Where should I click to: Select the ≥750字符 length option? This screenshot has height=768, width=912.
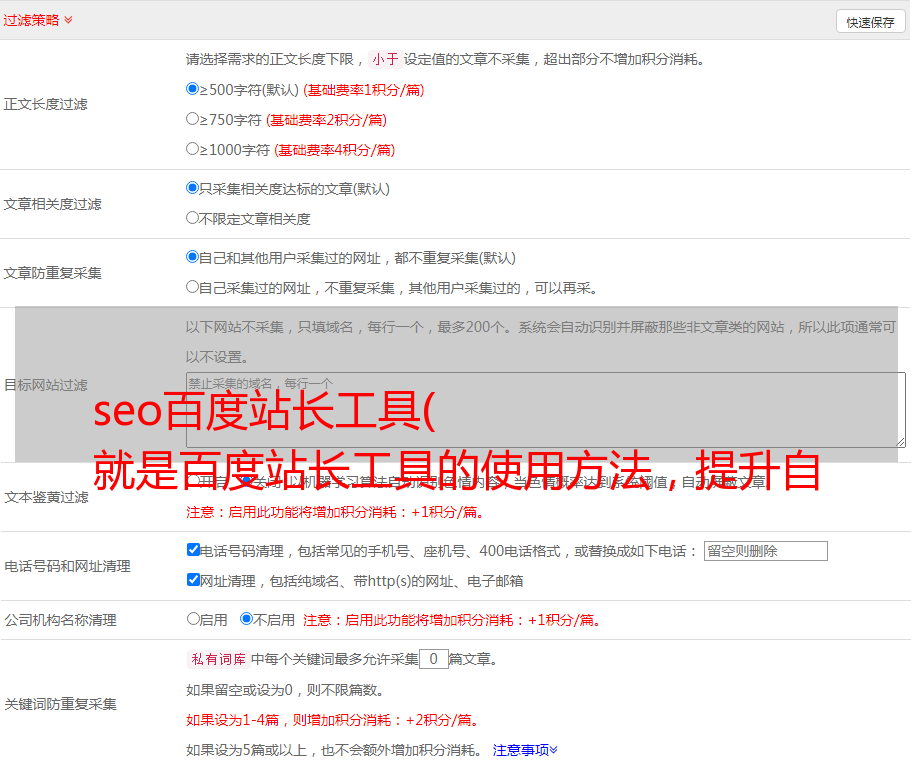193,119
